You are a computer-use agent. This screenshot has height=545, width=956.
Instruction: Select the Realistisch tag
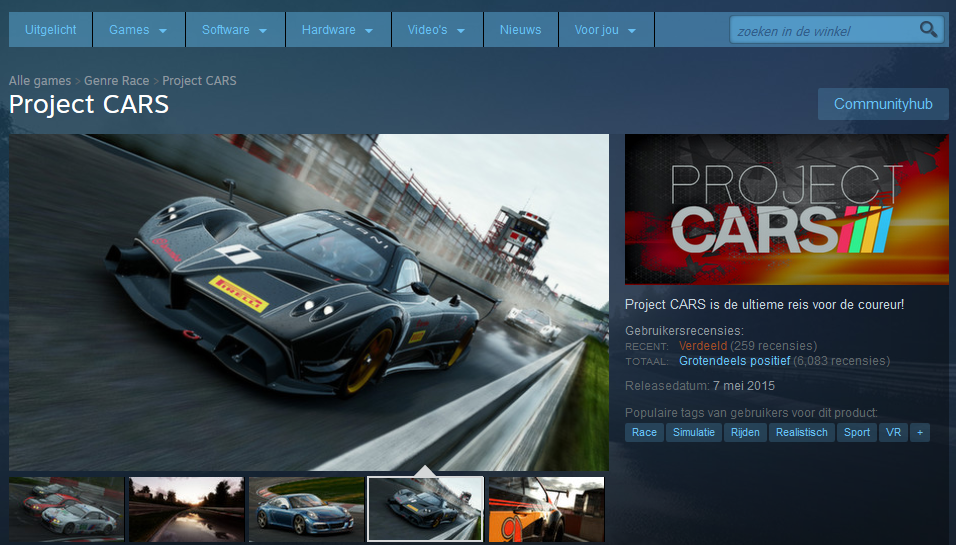pyautogui.click(x=802, y=432)
